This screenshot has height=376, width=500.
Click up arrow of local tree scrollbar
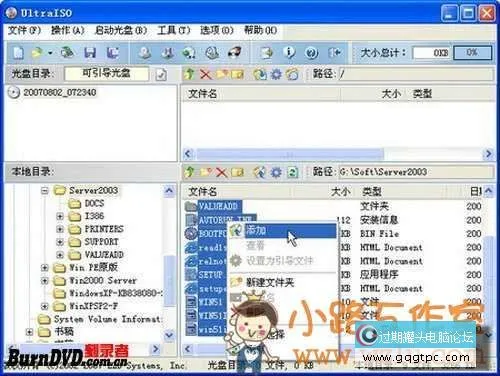point(169,191)
